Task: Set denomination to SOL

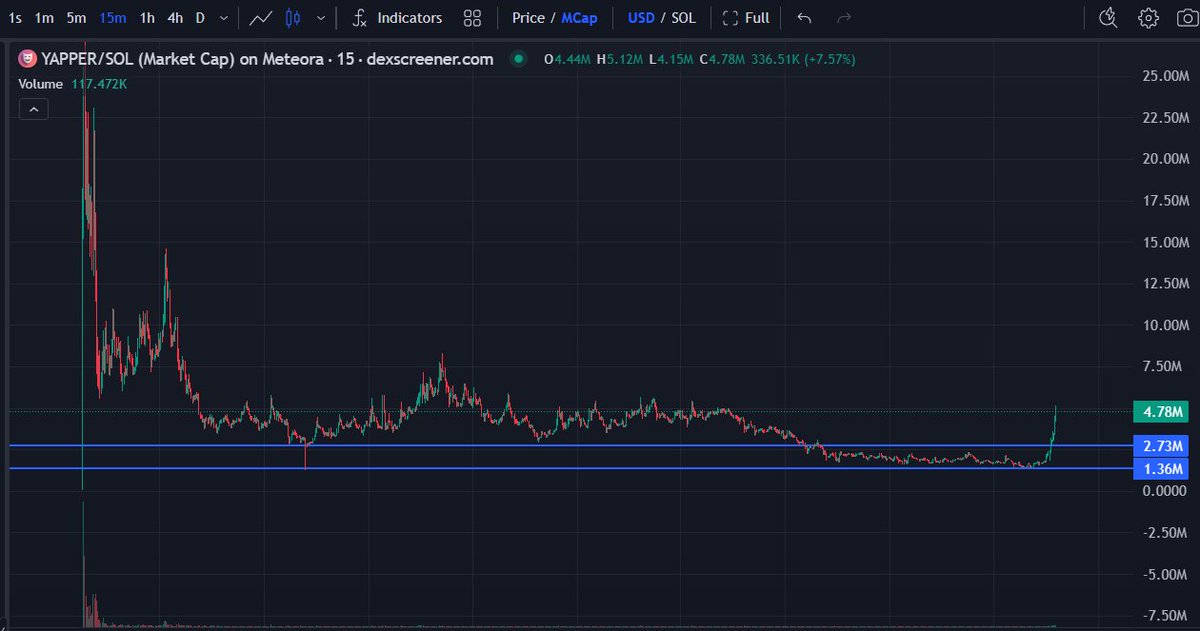Action: pyautogui.click(x=683, y=18)
